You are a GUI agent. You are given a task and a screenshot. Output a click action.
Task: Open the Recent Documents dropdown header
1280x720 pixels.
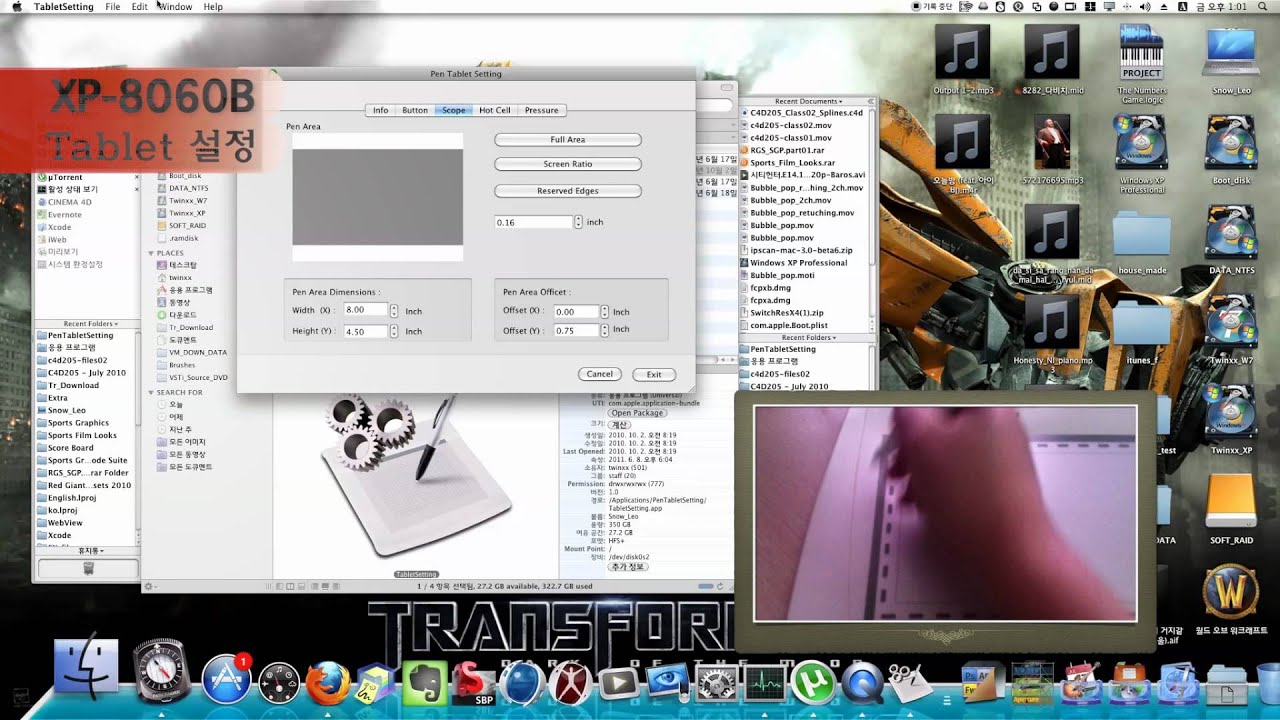tap(809, 101)
